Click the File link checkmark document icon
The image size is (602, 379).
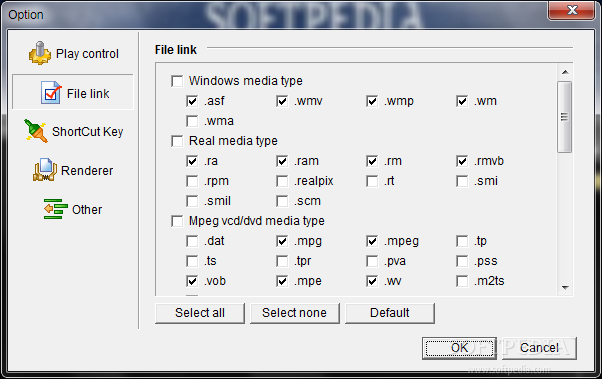click(51, 93)
